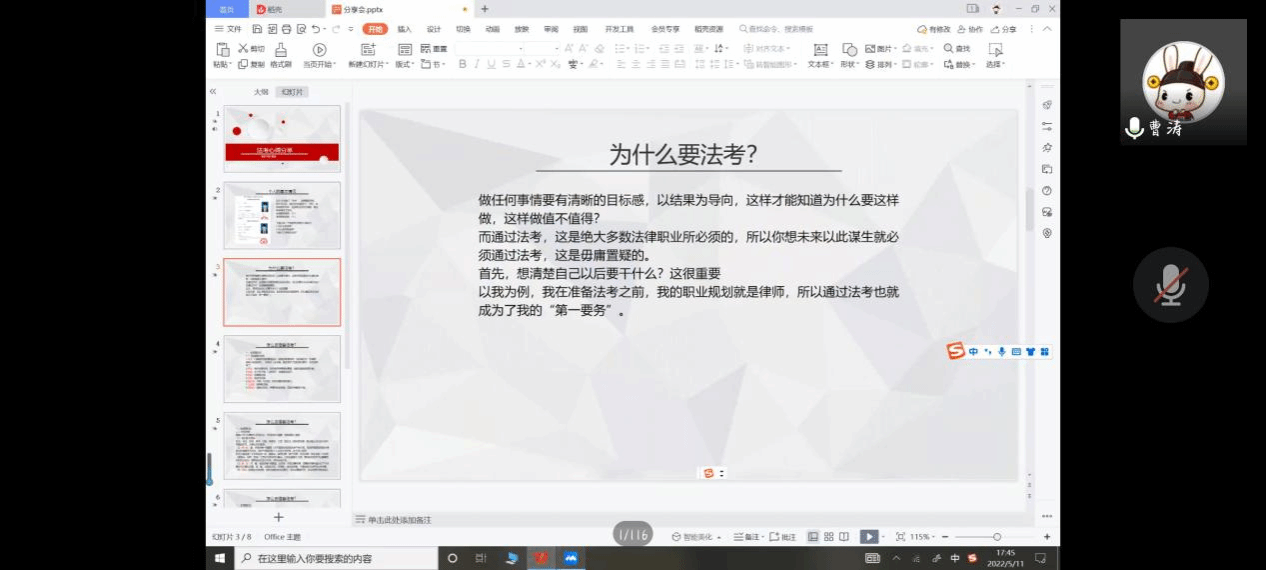Switch to slide sorter view in status bar
Image resolution: width=1266 pixels, height=570 pixels.
point(828,537)
